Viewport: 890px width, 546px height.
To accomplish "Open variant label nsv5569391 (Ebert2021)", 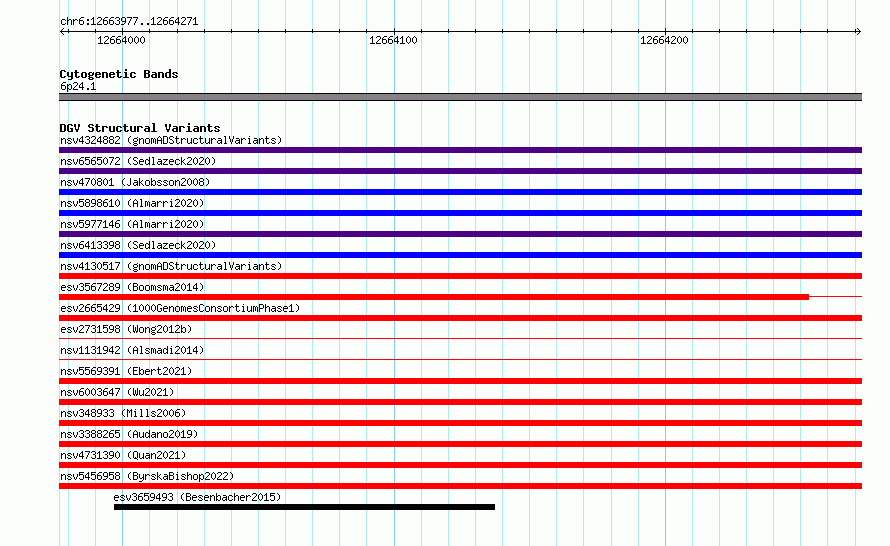I will tap(126, 371).
